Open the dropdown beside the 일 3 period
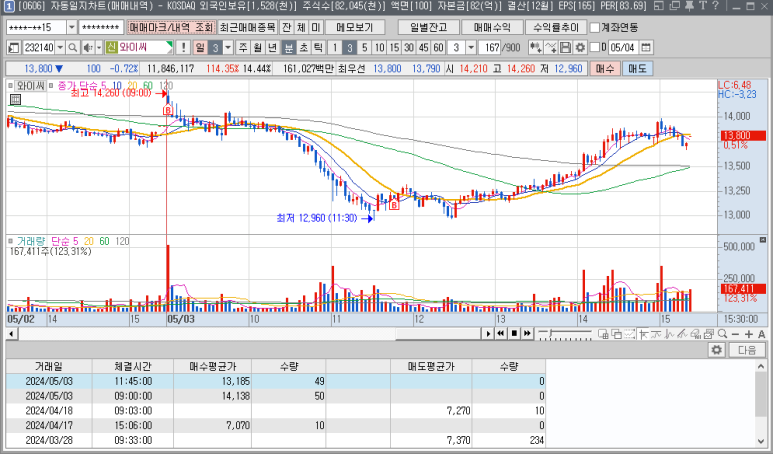This screenshot has width=773, height=454. click(x=228, y=47)
